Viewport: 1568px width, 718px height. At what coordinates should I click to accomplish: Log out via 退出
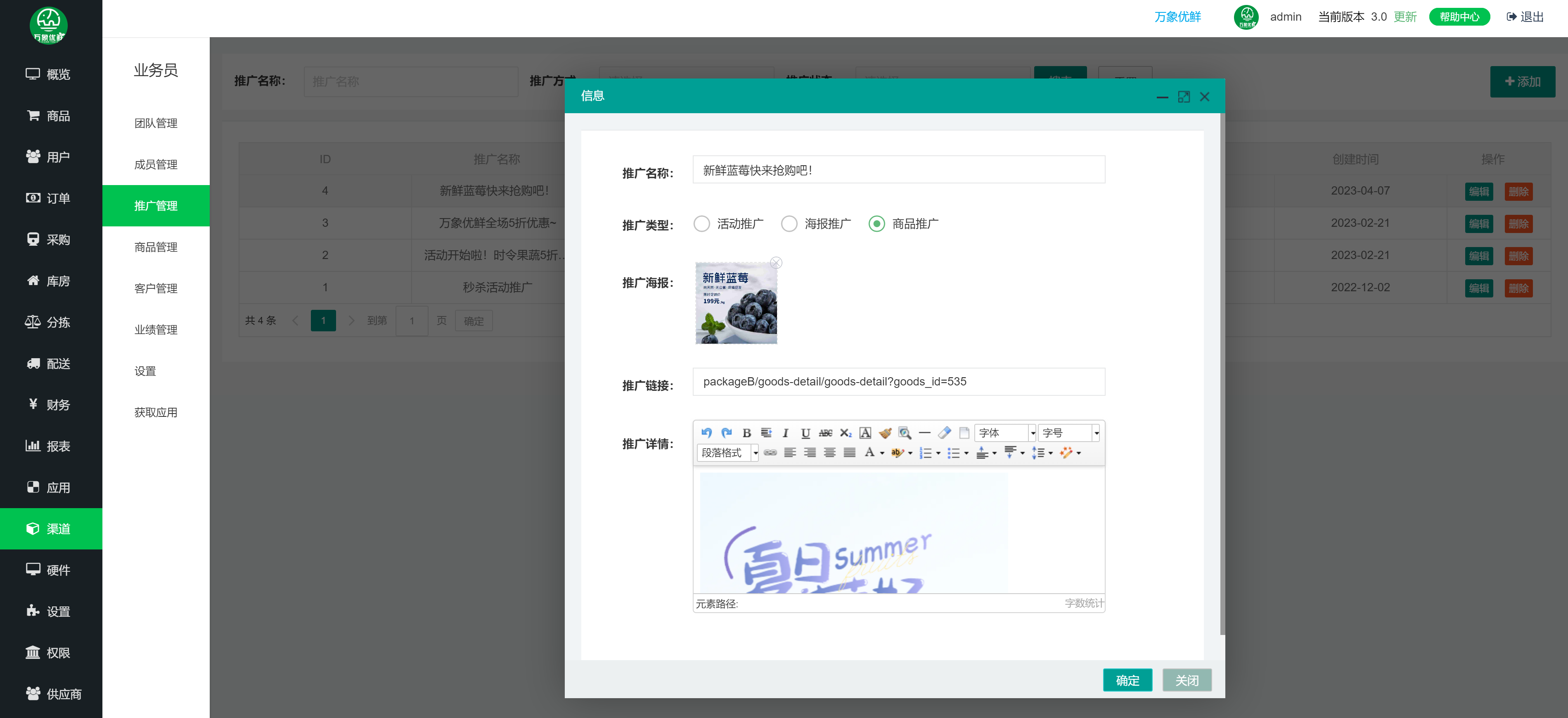[1525, 17]
